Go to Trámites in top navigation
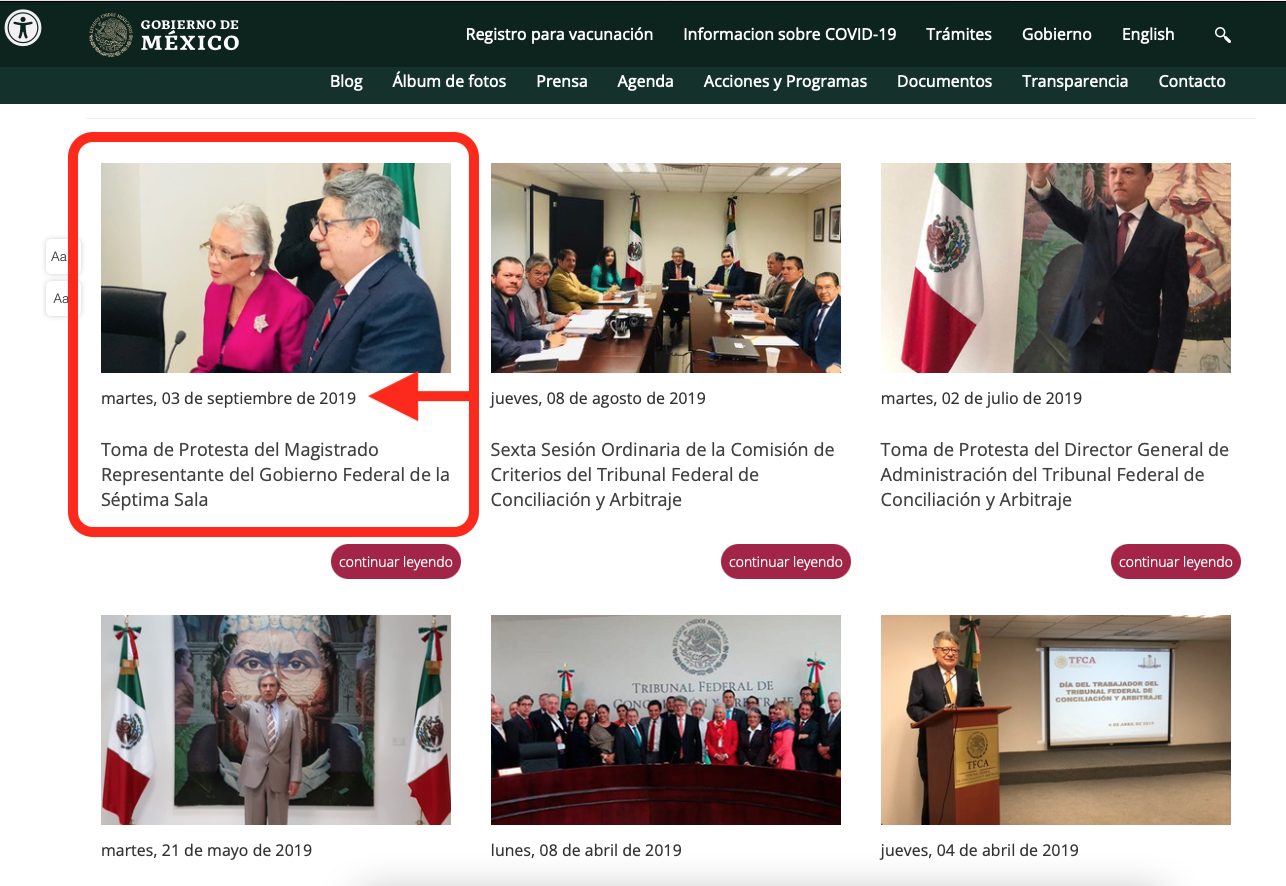 pyautogui.click(x=958, y=34)
